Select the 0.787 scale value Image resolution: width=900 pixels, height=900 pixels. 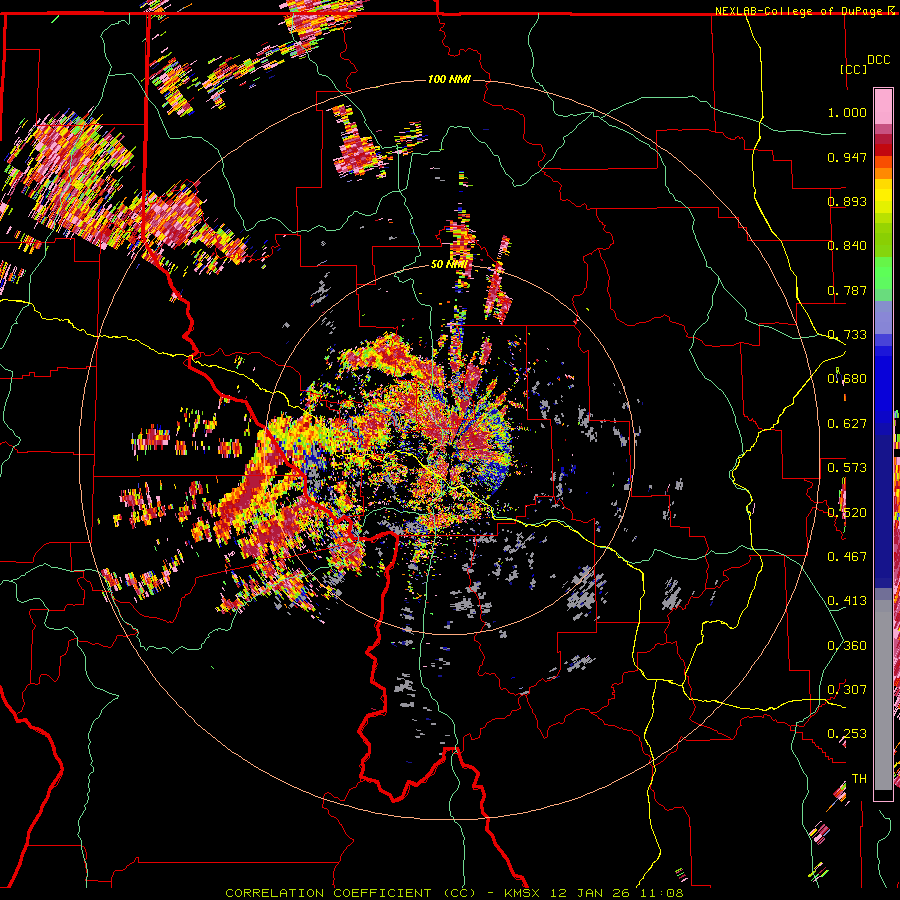847,290
